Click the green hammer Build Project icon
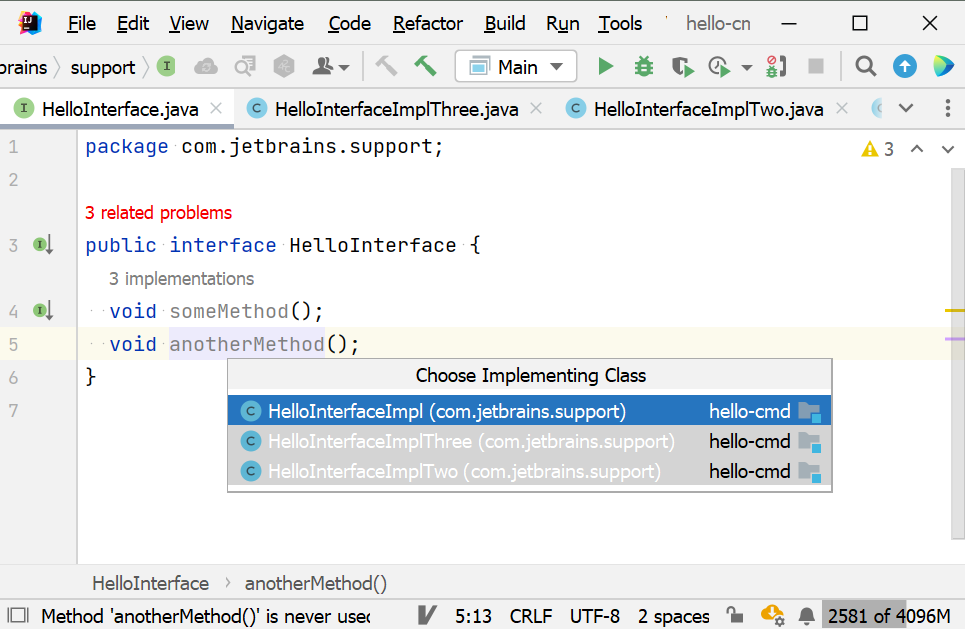 pyautogui.click(x=425, y=66)
